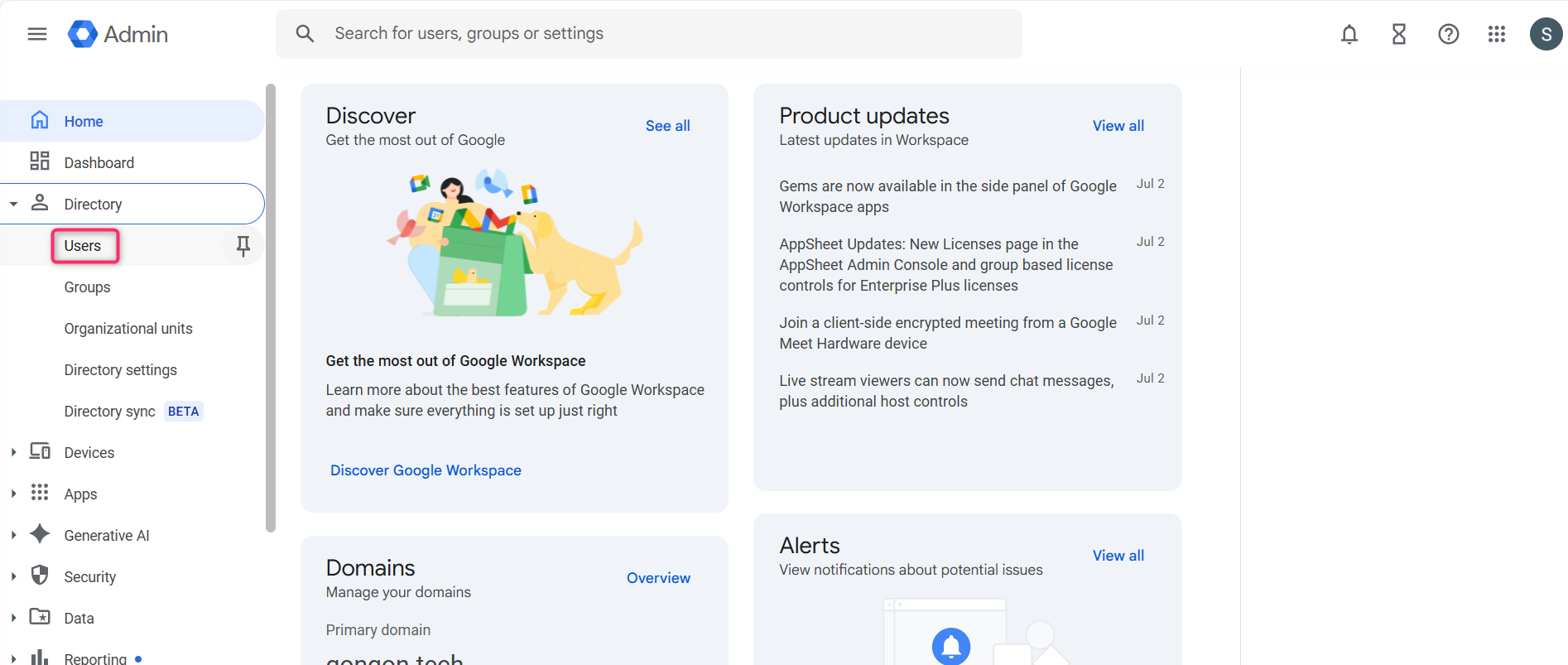Open the Live stream viewers update
Viewport: 1568px width, 665px height.
coord(946,391)
